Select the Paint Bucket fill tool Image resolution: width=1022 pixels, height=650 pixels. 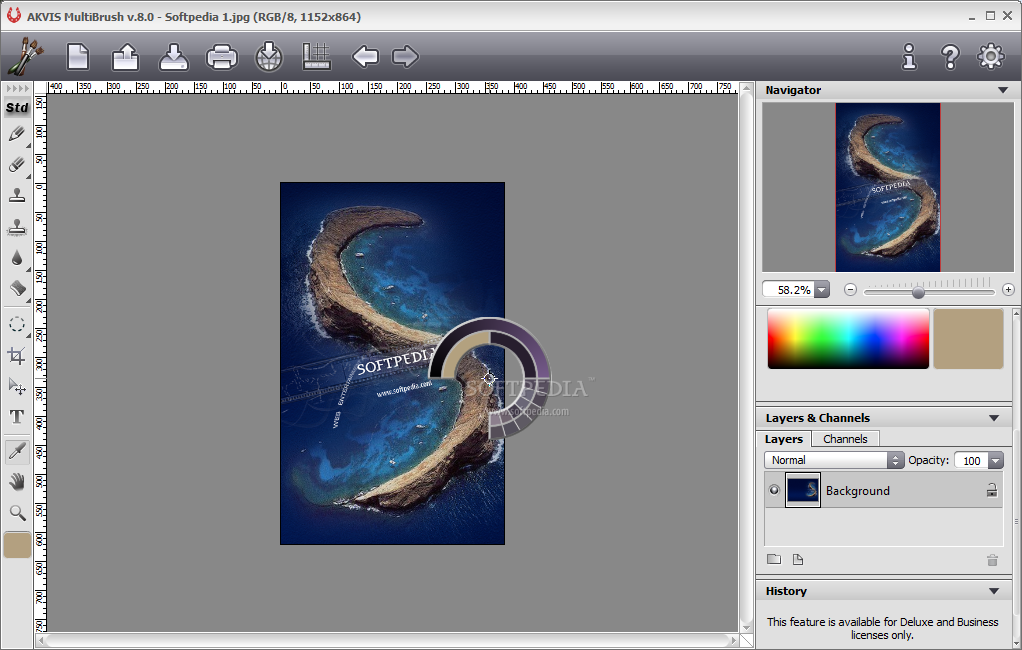click(17, 288)
